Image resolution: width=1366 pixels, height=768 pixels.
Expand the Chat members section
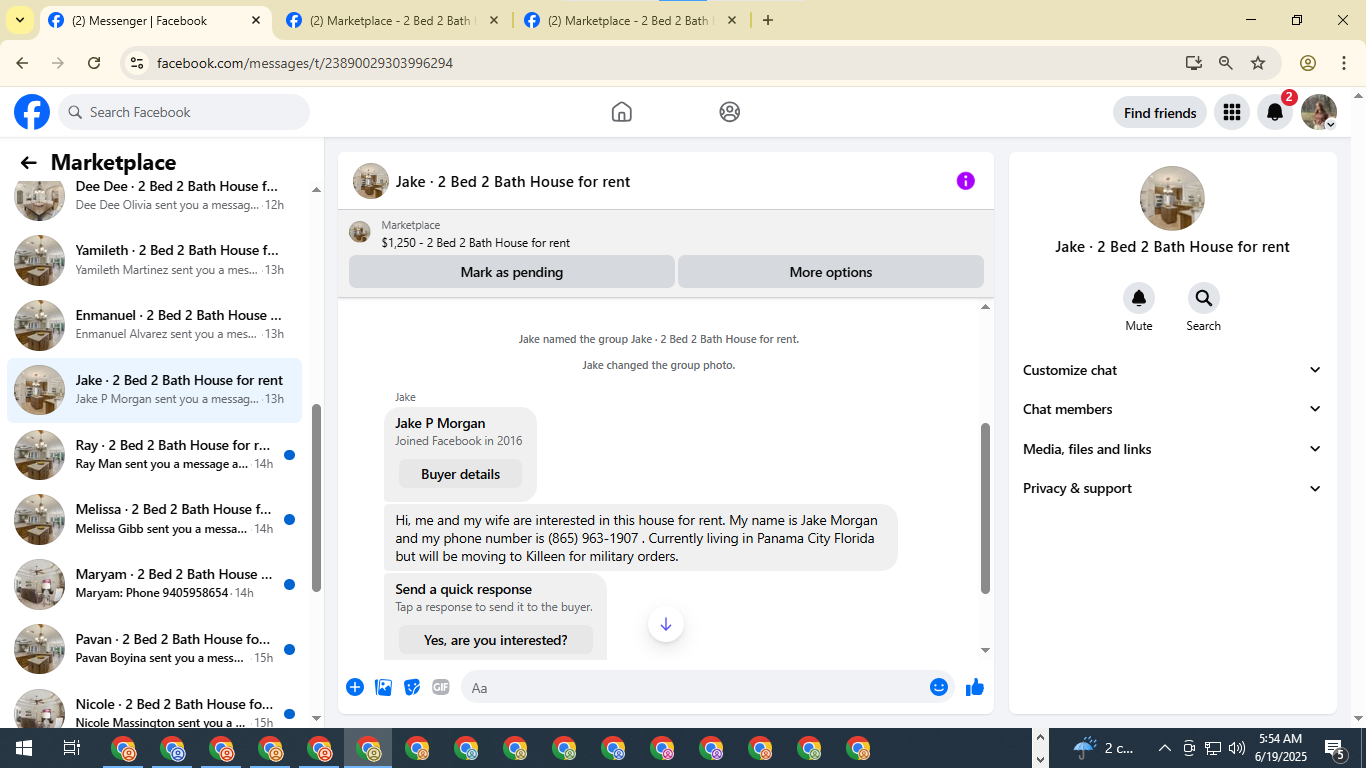tap(1173, 409)
